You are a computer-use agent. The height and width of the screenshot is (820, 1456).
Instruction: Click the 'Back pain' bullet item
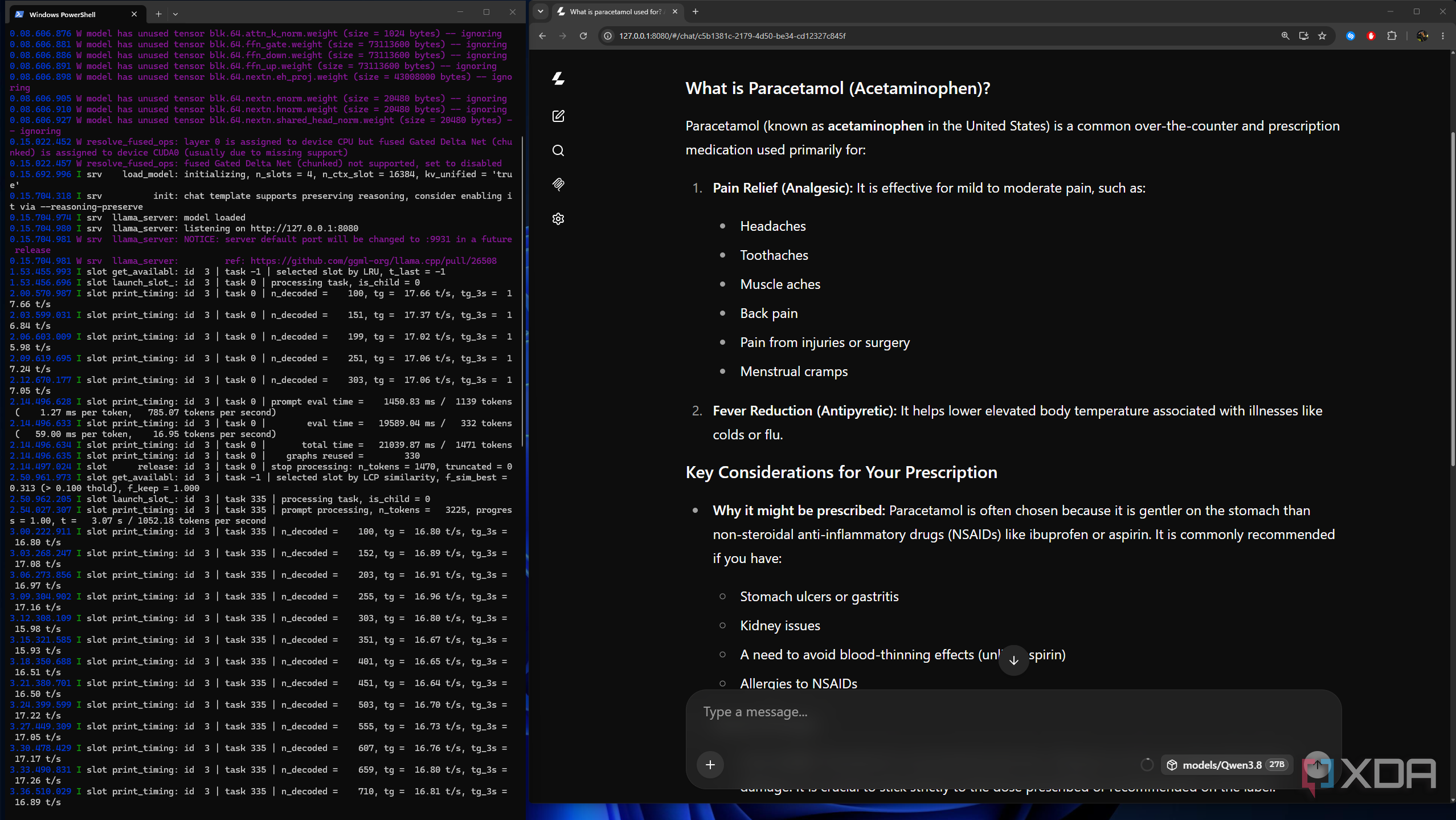[x=768, y=313]
